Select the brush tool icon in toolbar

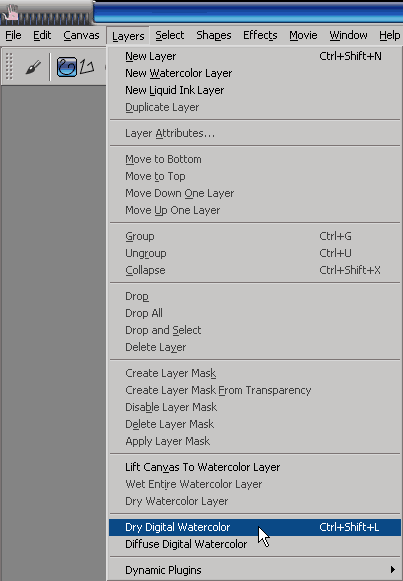click(33, 67)
